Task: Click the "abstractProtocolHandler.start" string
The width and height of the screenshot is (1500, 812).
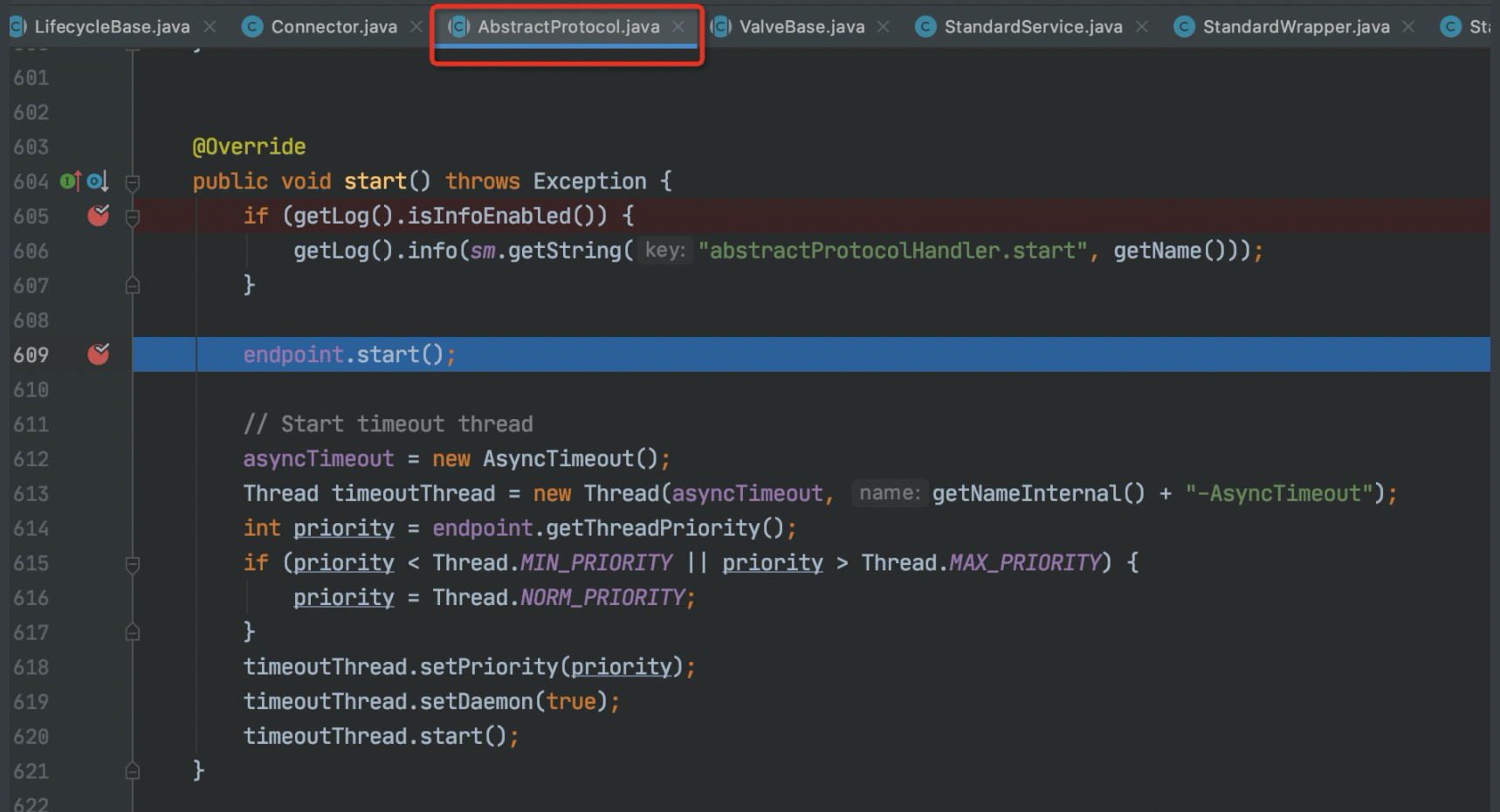Action: [892, 251]
